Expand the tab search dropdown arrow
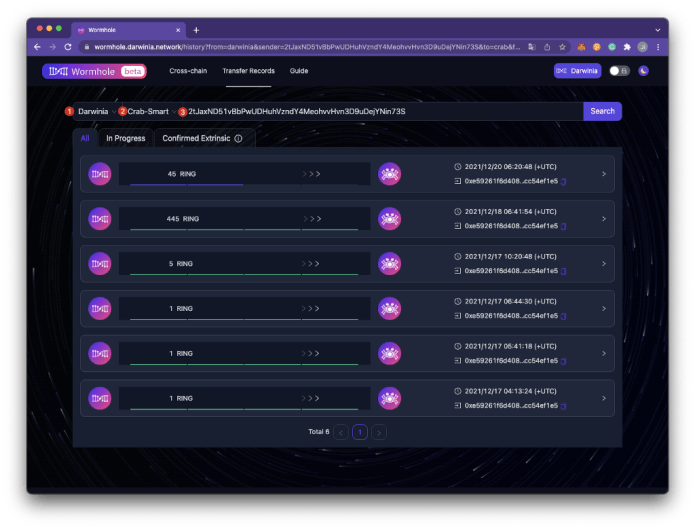 pos(658,30)
